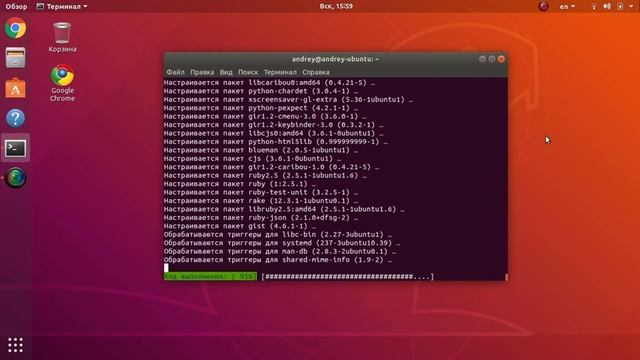Click the libruby2.5:amd64 line
This screenshot has width=640, height=360.
point(284,209)
